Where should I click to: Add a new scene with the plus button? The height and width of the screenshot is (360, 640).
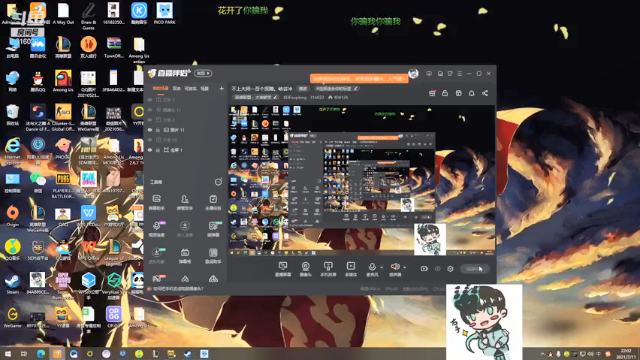tap(221, 88)
